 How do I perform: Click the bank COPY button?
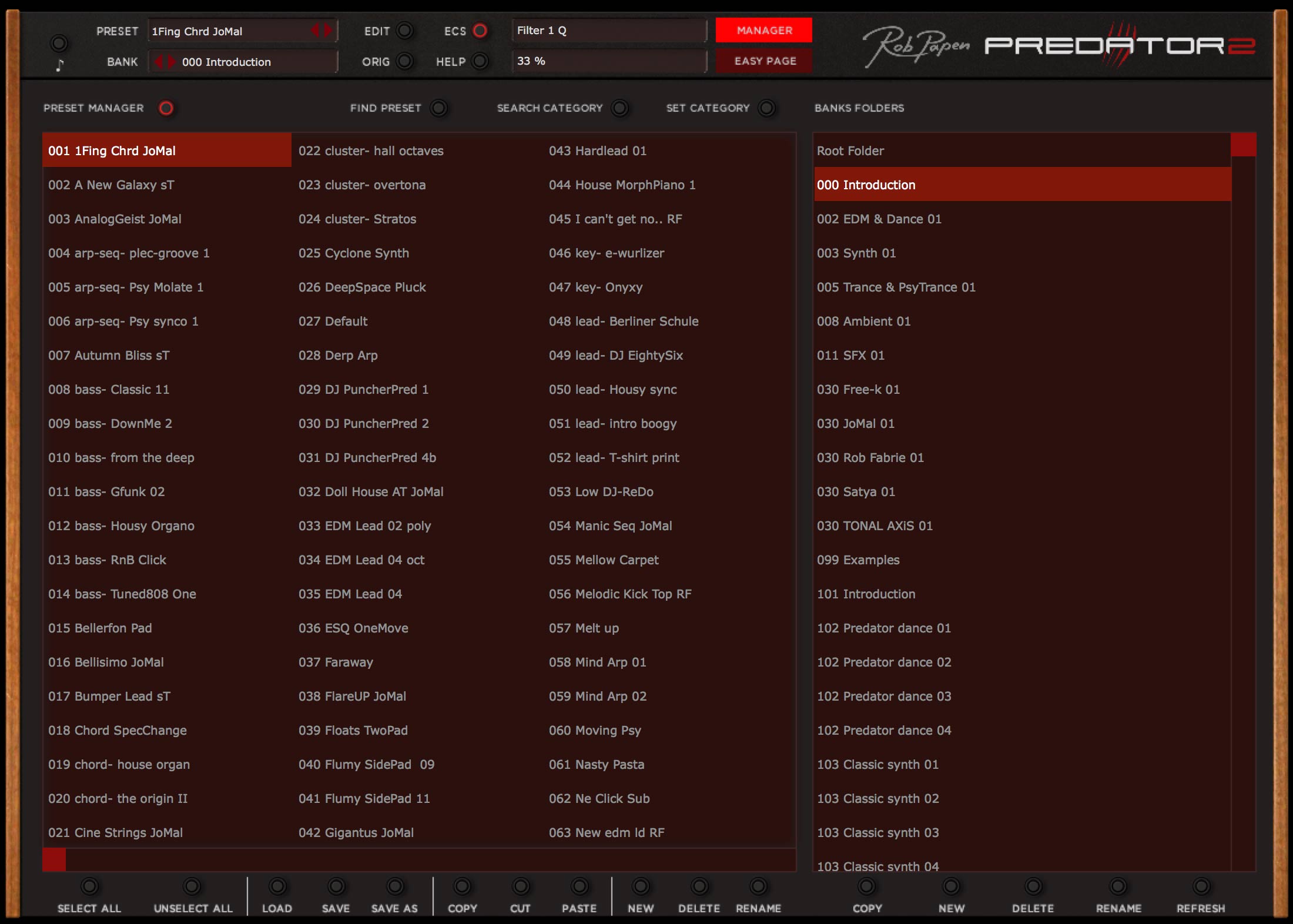867,886
